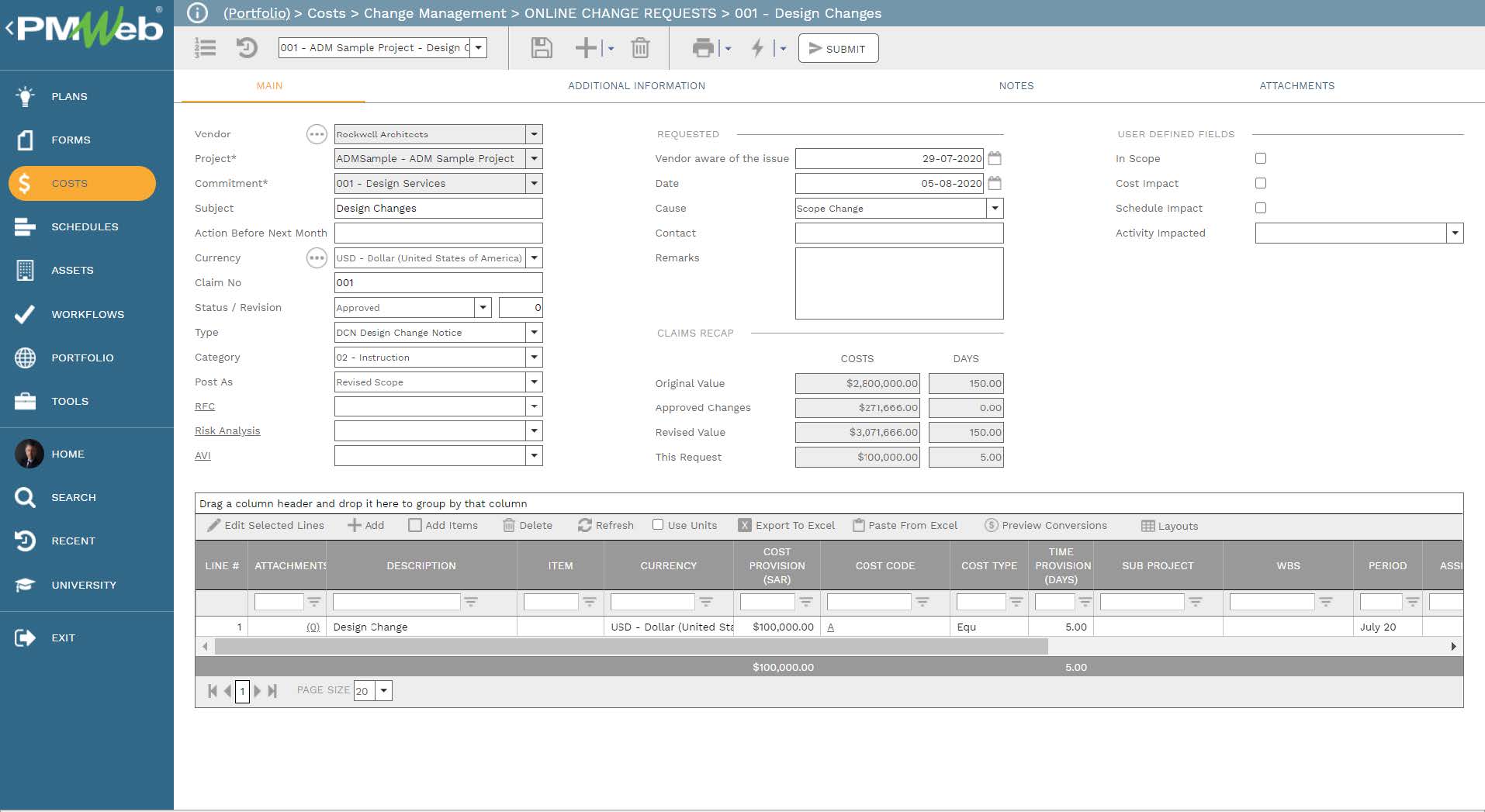Open the Forms module
Image resolution: width=1485 pixels, height=812 pixels.
click(x=71, y=140)
